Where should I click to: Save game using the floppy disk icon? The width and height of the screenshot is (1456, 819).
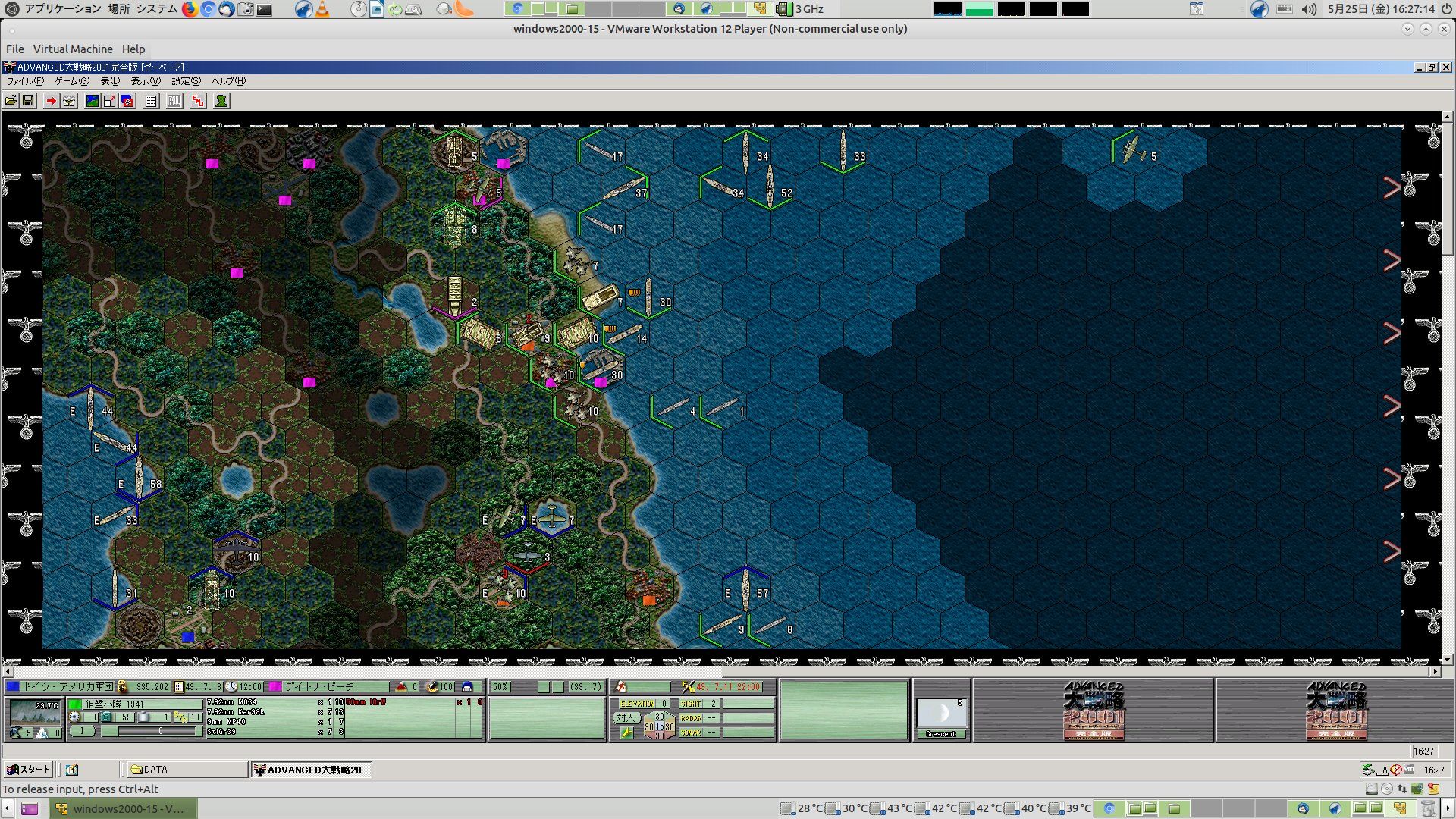click(x=28, y=101)
